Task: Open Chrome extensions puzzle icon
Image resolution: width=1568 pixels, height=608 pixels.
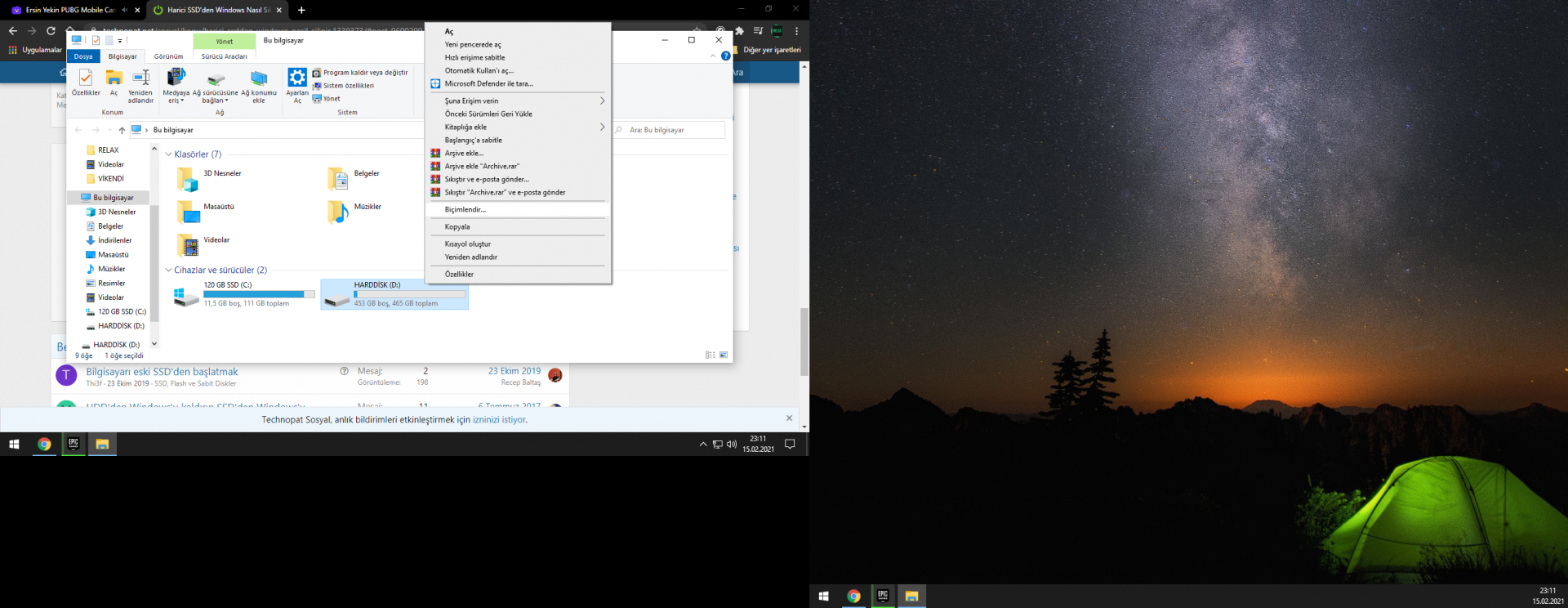Action: click(x=739, y=31)
